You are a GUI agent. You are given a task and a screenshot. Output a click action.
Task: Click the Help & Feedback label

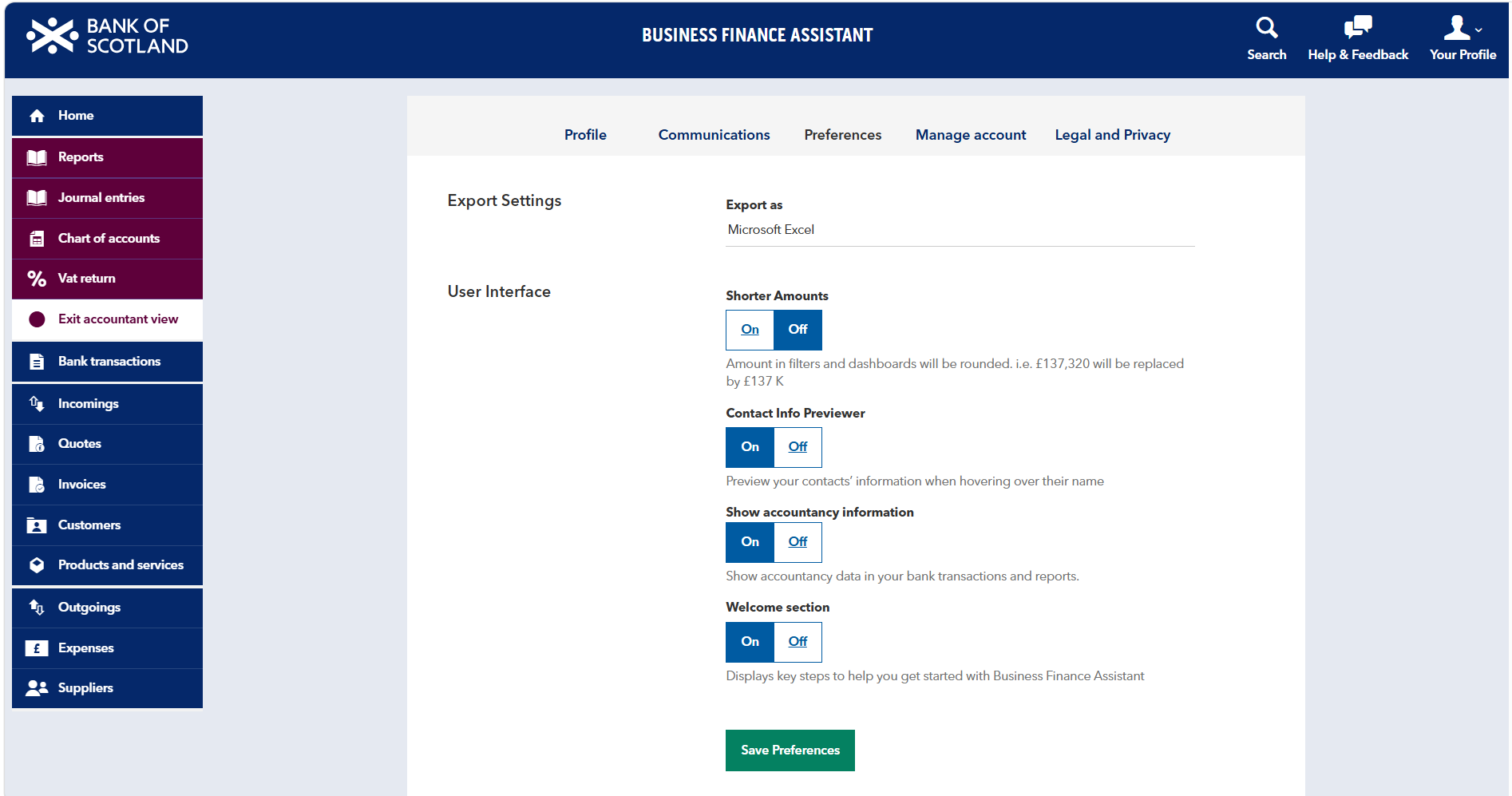point(1358,54)
